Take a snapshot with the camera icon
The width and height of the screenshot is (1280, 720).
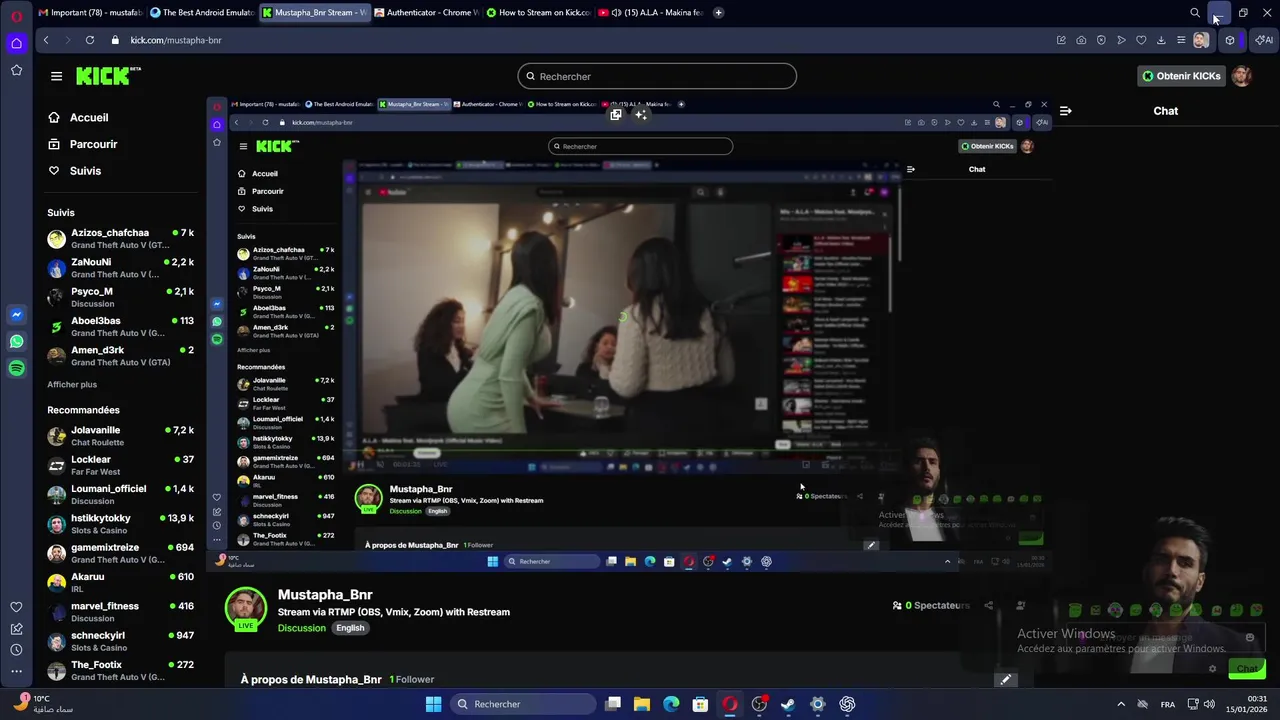pyautogui.click(x=1081, y=40)
